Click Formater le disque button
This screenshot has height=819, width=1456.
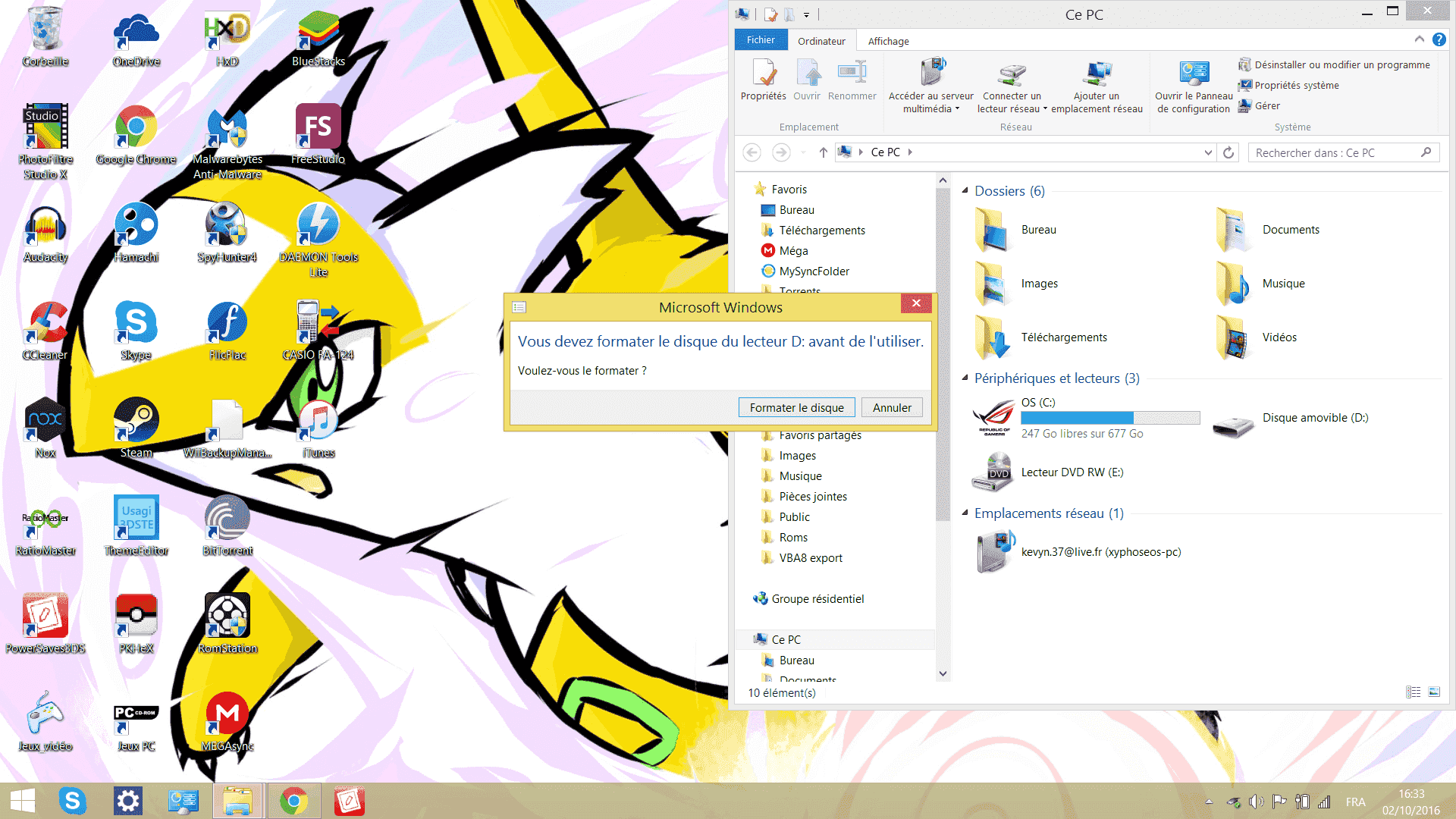796,407
